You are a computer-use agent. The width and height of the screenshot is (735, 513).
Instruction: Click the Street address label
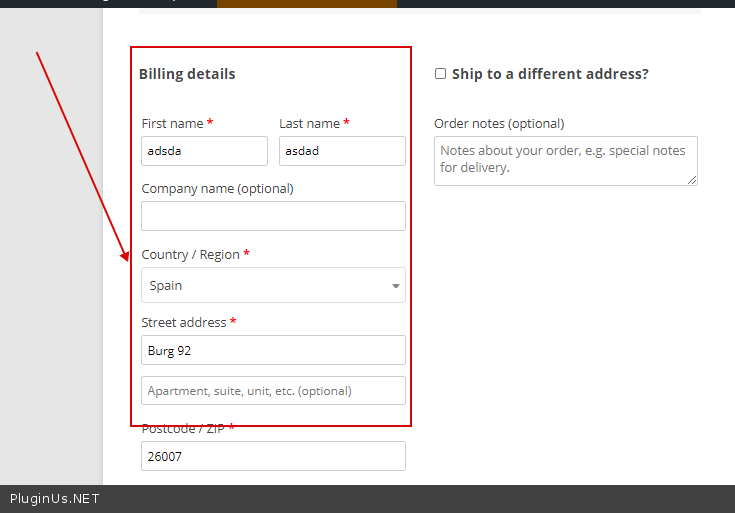[184, 322]
